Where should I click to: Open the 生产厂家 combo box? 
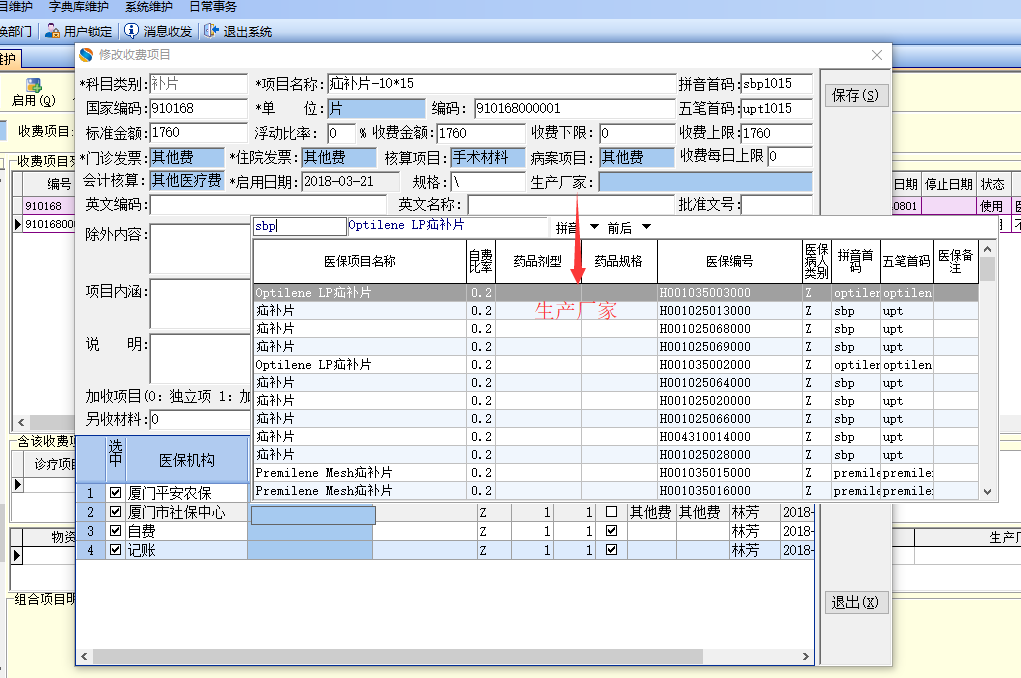pos(705,182)
